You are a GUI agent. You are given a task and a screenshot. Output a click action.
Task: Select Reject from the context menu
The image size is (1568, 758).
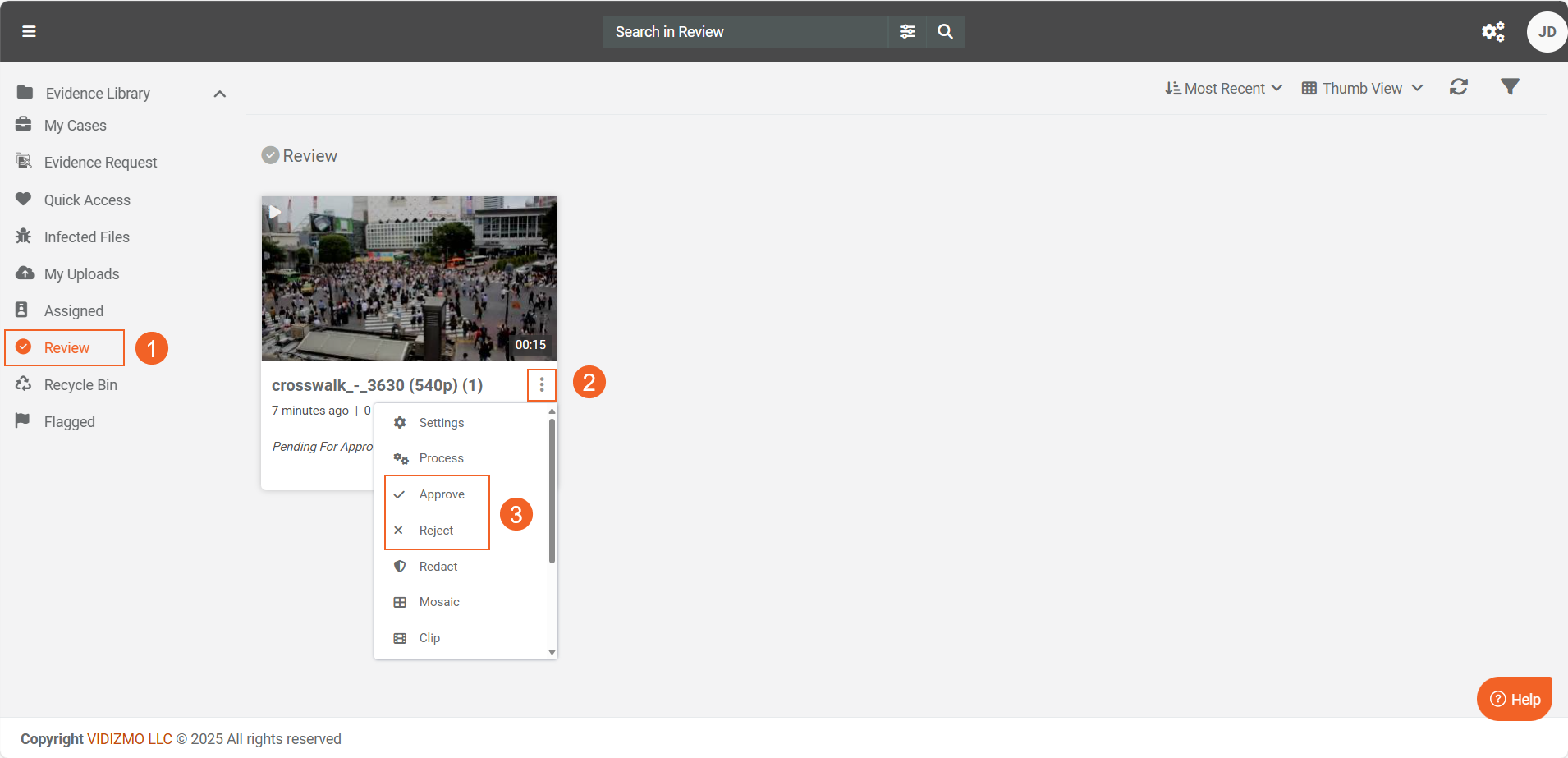(x=435, y=531)
